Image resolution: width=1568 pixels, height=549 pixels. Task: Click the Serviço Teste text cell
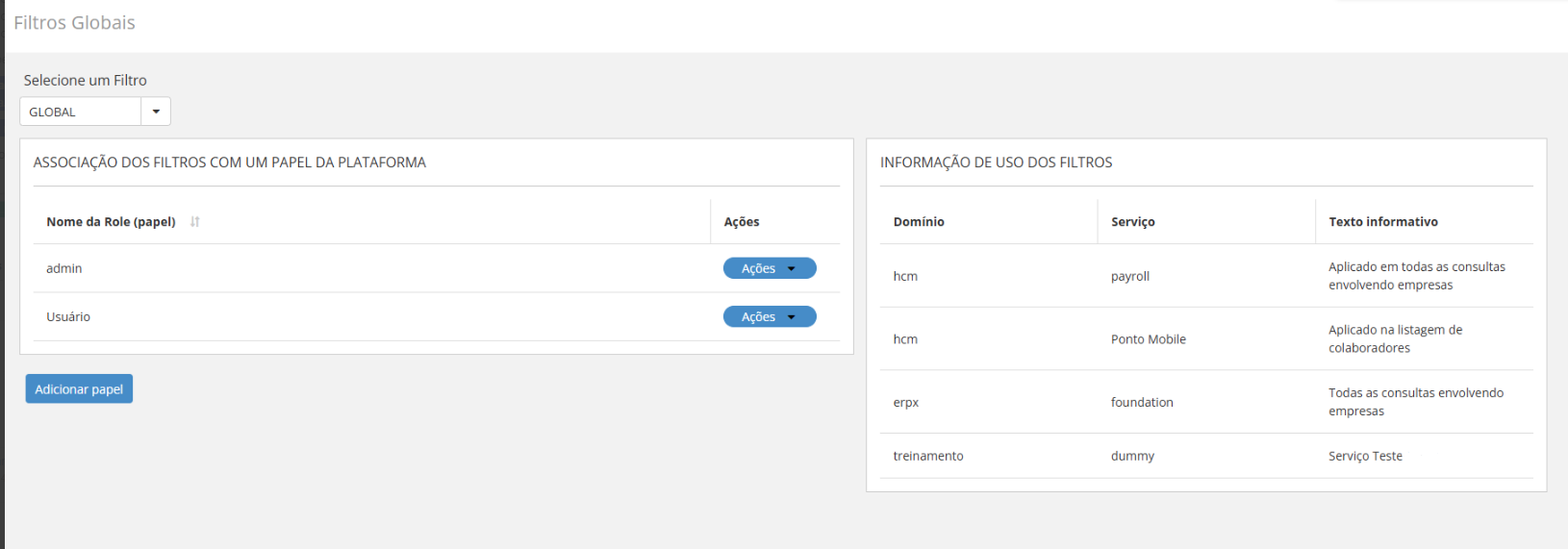(x=1365, y=457)
